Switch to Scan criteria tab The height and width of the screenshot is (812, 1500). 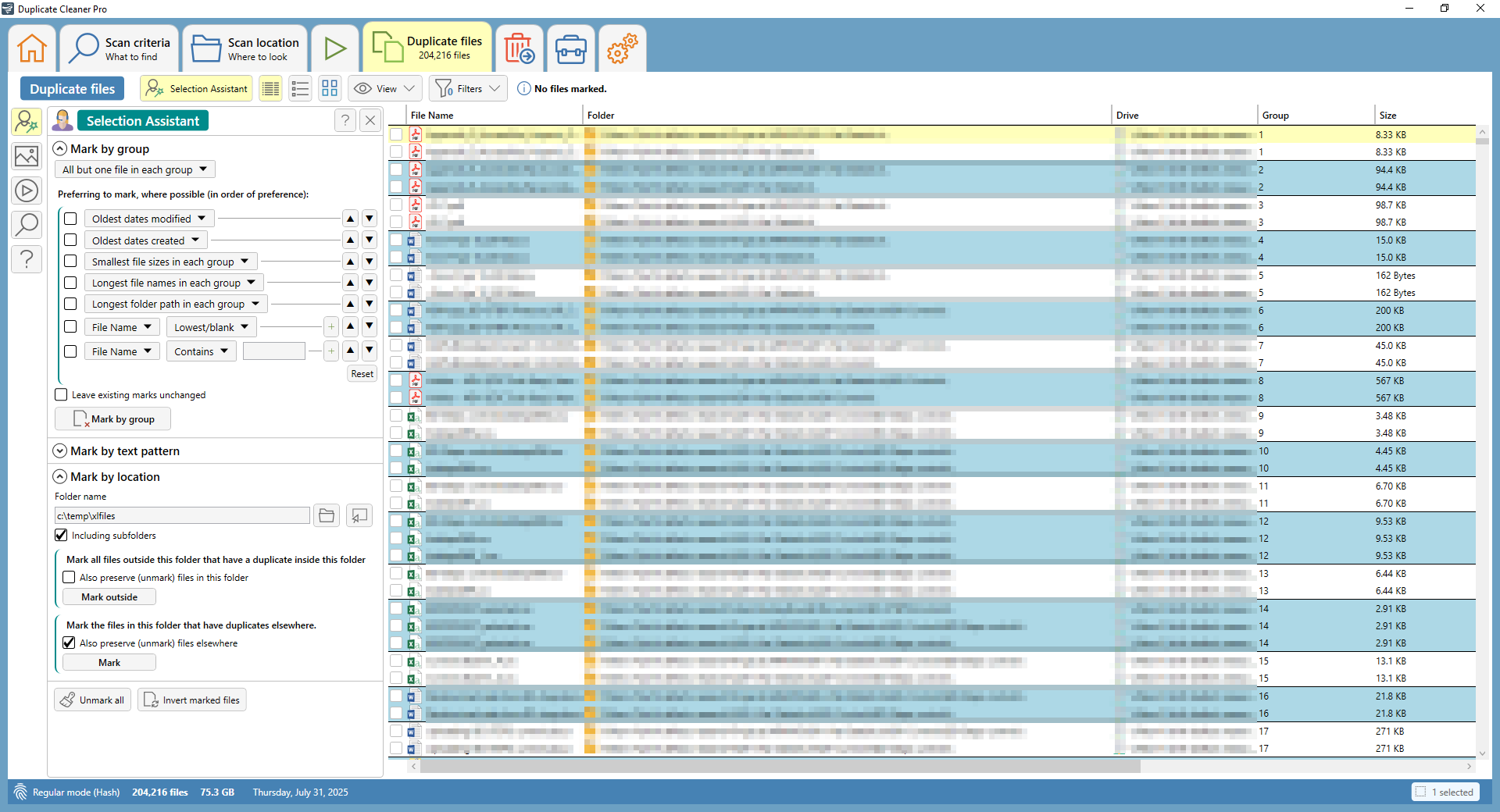120,48
